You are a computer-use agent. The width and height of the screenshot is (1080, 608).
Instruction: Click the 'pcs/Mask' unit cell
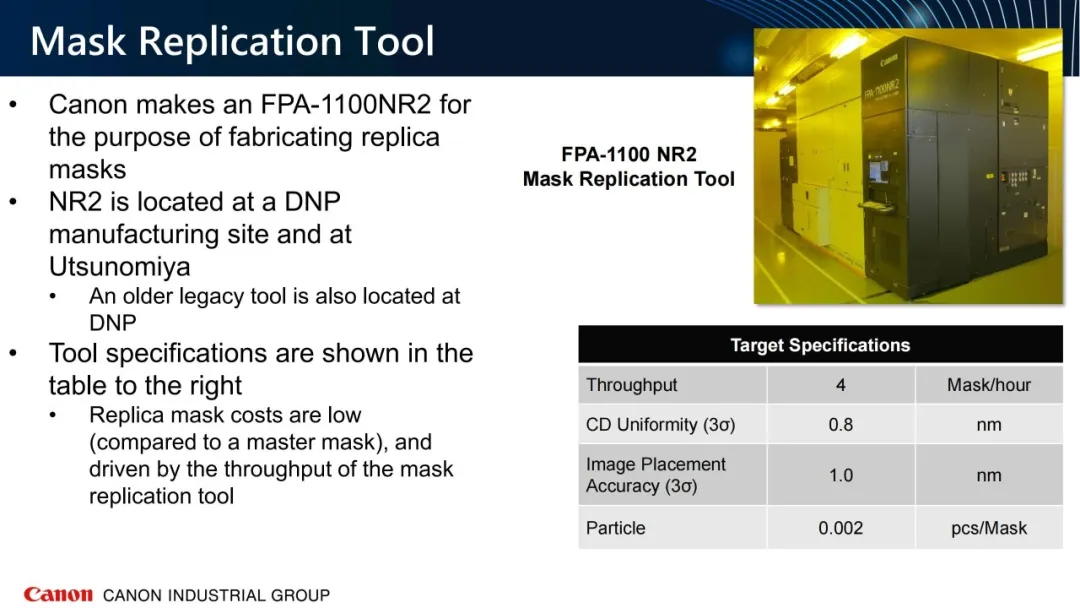[989, 527]
